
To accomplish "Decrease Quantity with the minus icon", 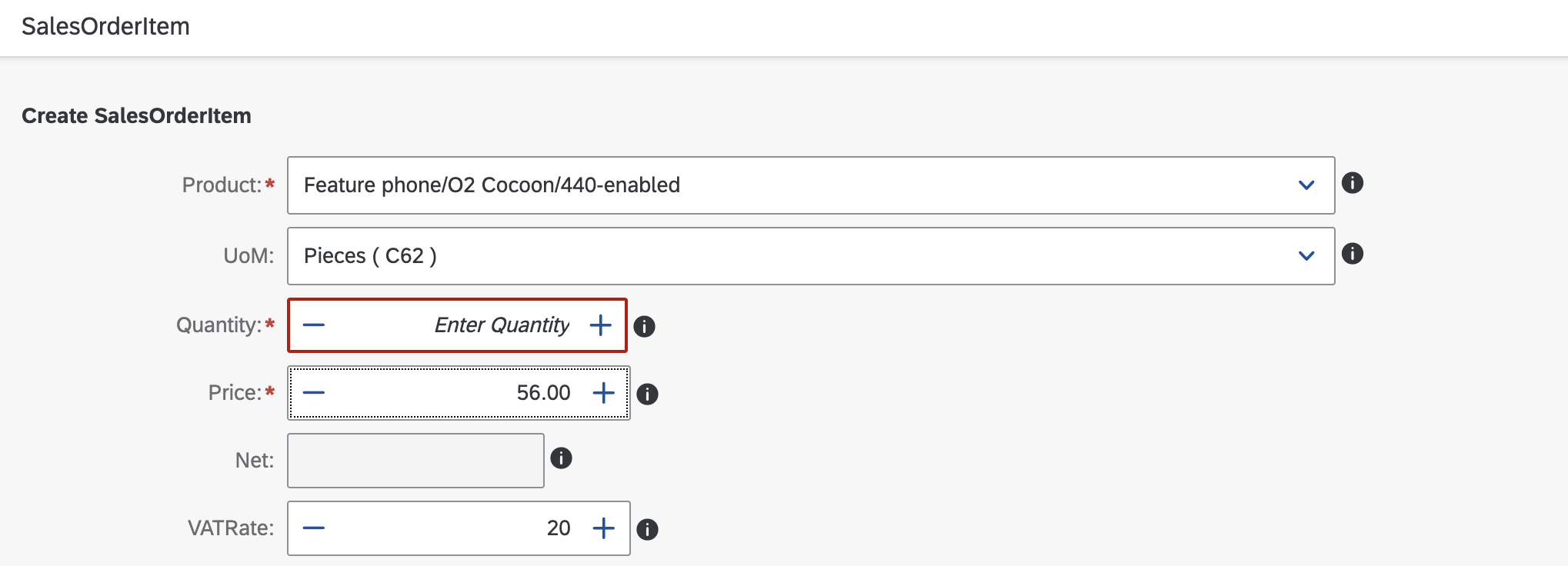I will [x=314, y=325].
